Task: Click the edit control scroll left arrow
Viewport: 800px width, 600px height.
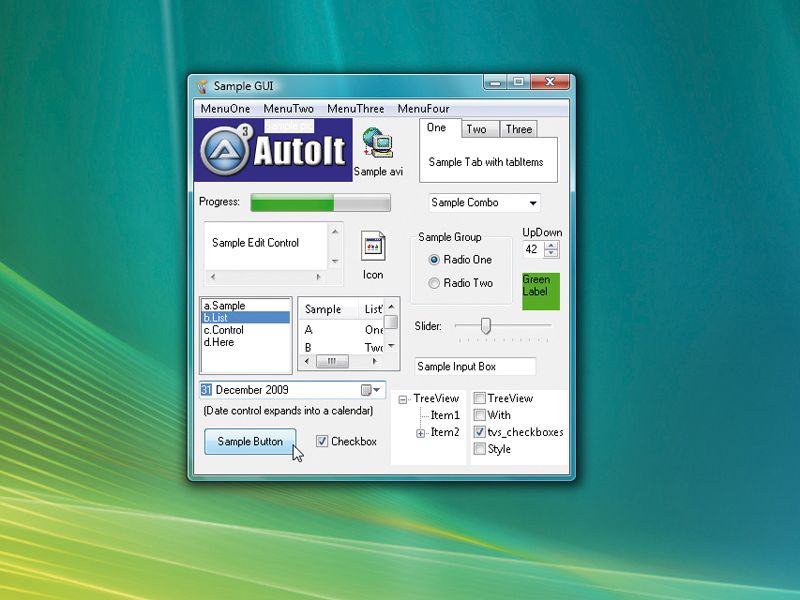Action: 213,277
